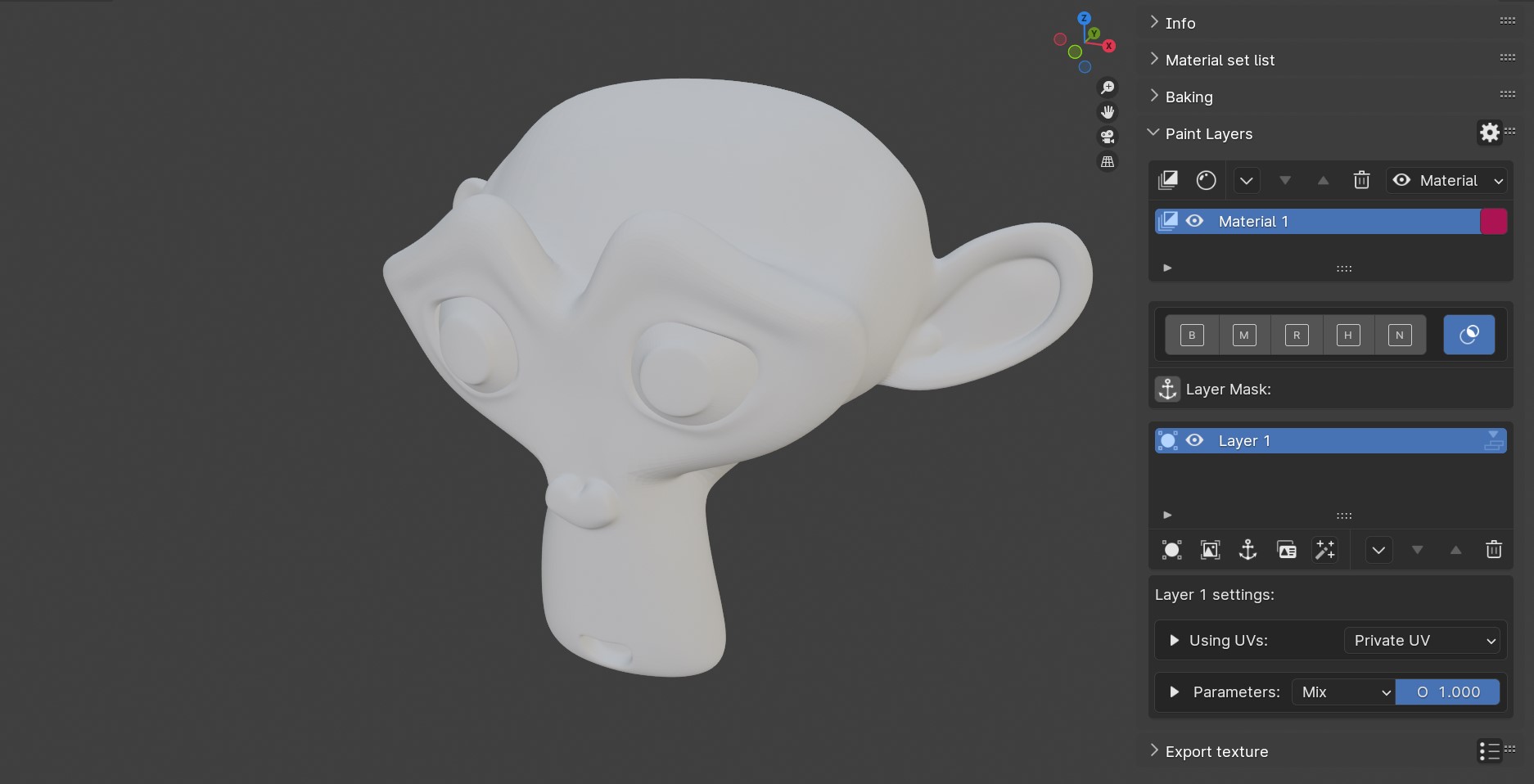Toggle visibility of Material 1
The height and width of the screenshot is (784, 1534).
pyautogui.click(x=1195, y=221)
